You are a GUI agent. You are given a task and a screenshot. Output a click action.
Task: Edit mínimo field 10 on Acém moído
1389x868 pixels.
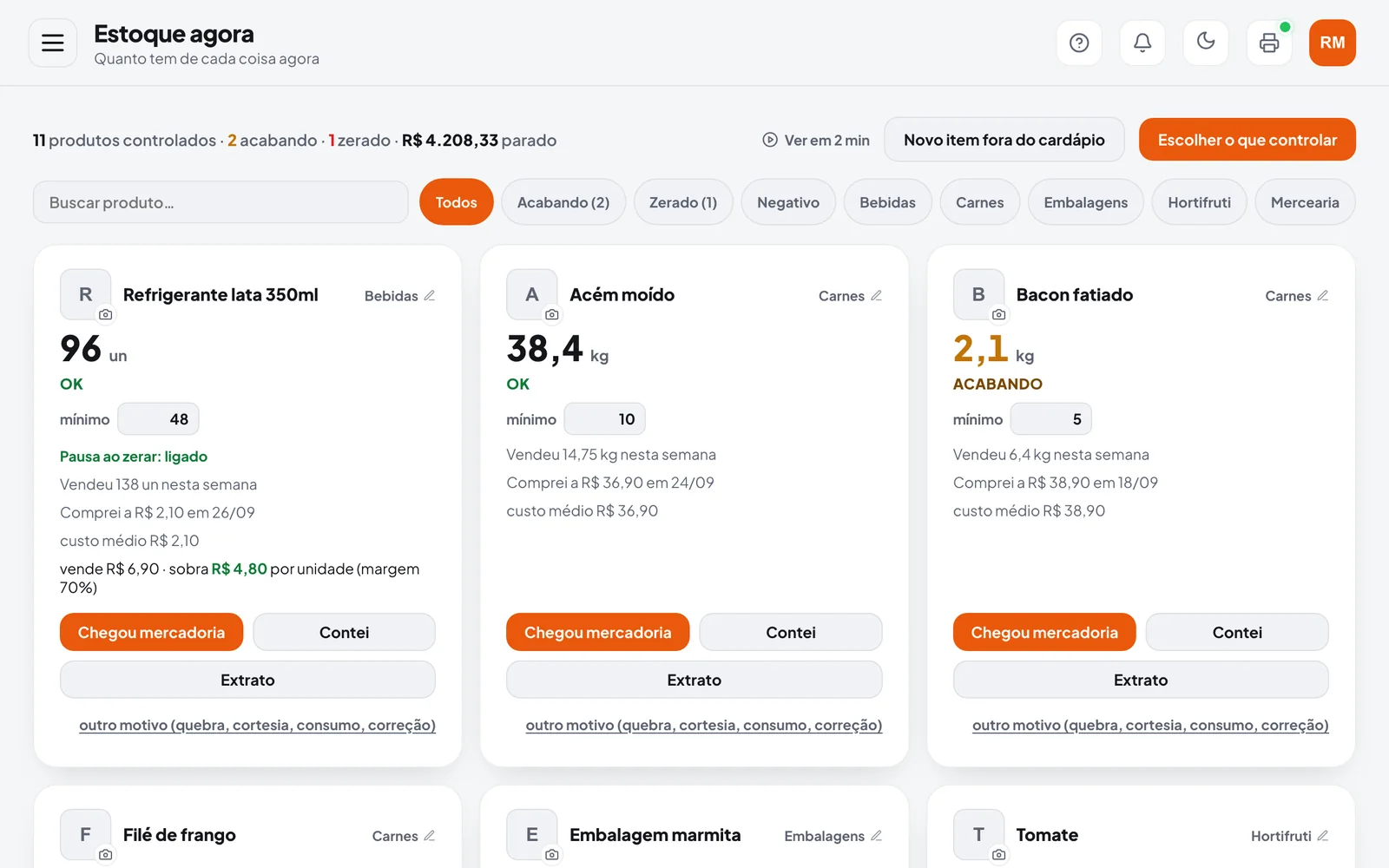pyautogui.click(x=604, y=419)
